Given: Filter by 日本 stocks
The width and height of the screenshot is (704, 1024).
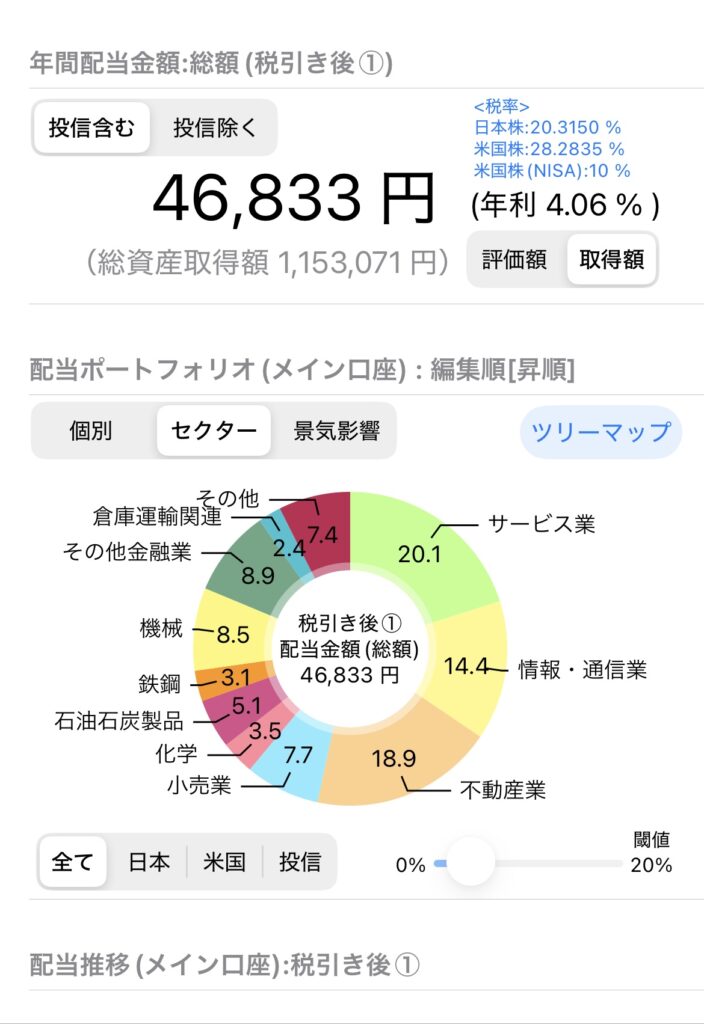Looking at the screenshot, I should (149, 861).
